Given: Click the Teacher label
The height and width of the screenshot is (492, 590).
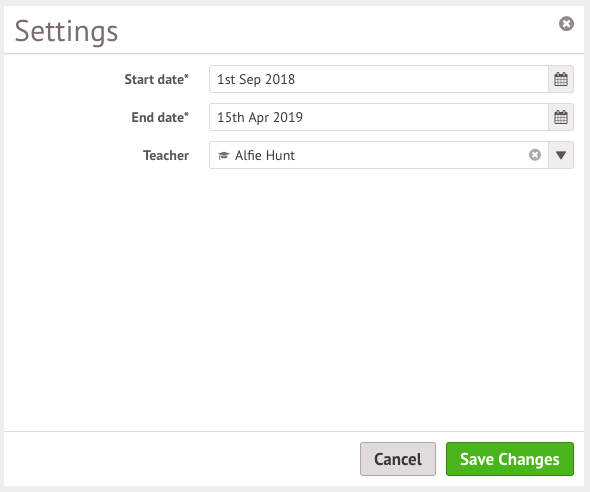Looking at the screenshot, I should point(166,155).
